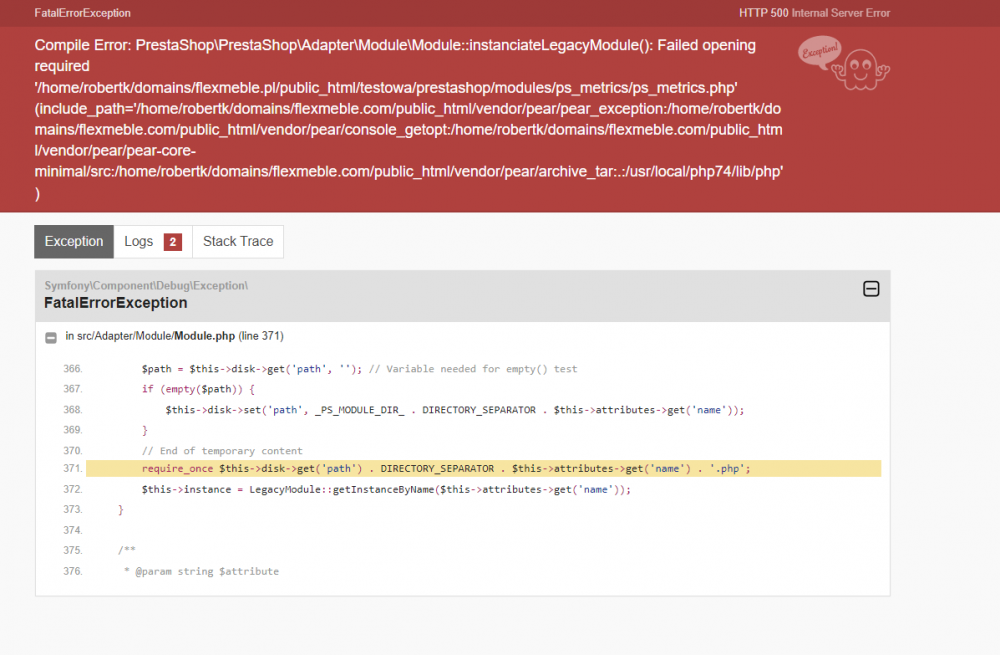Click the Logs count badge showing 2
The image size is (1000, 655).
click(x=173, y=242)
